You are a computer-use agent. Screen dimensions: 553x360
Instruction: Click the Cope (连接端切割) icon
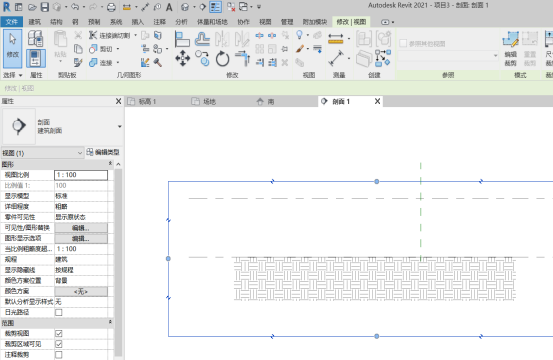93,35
